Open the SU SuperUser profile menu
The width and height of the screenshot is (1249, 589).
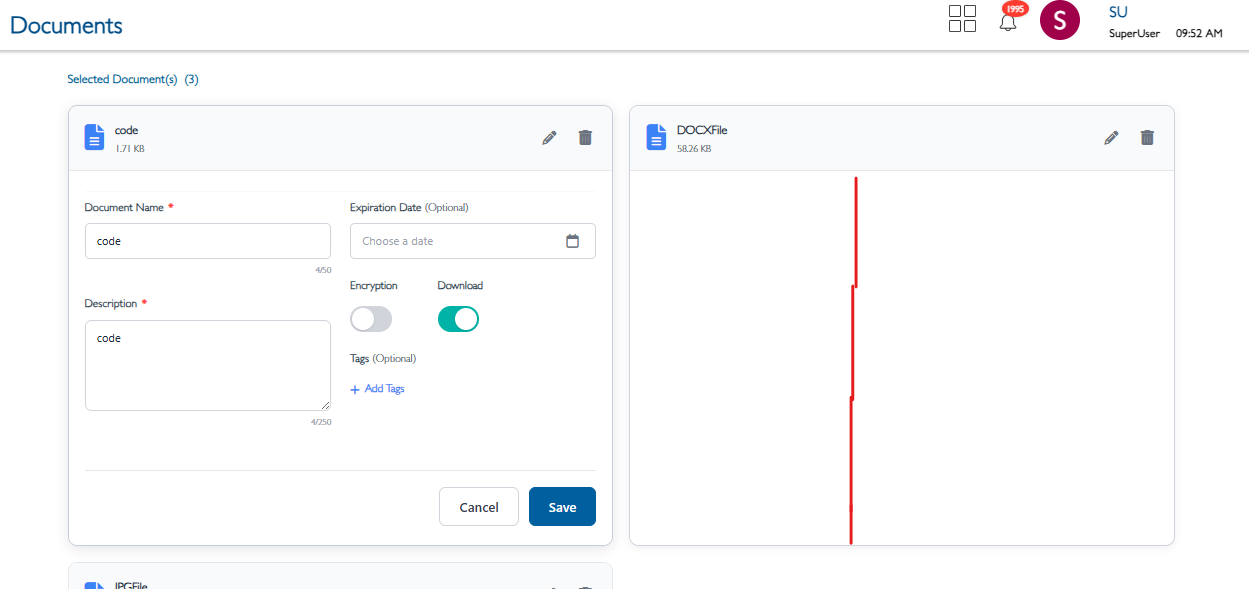[x=1133, y=22]
